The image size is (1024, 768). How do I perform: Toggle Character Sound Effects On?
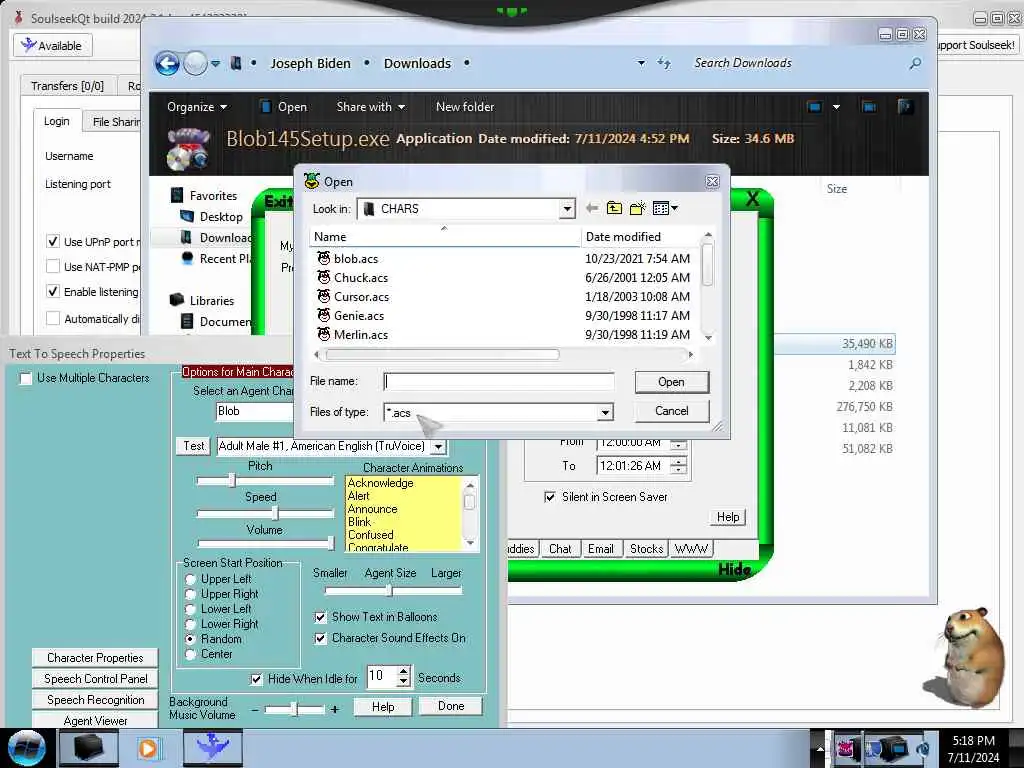(x=320, y=638)
